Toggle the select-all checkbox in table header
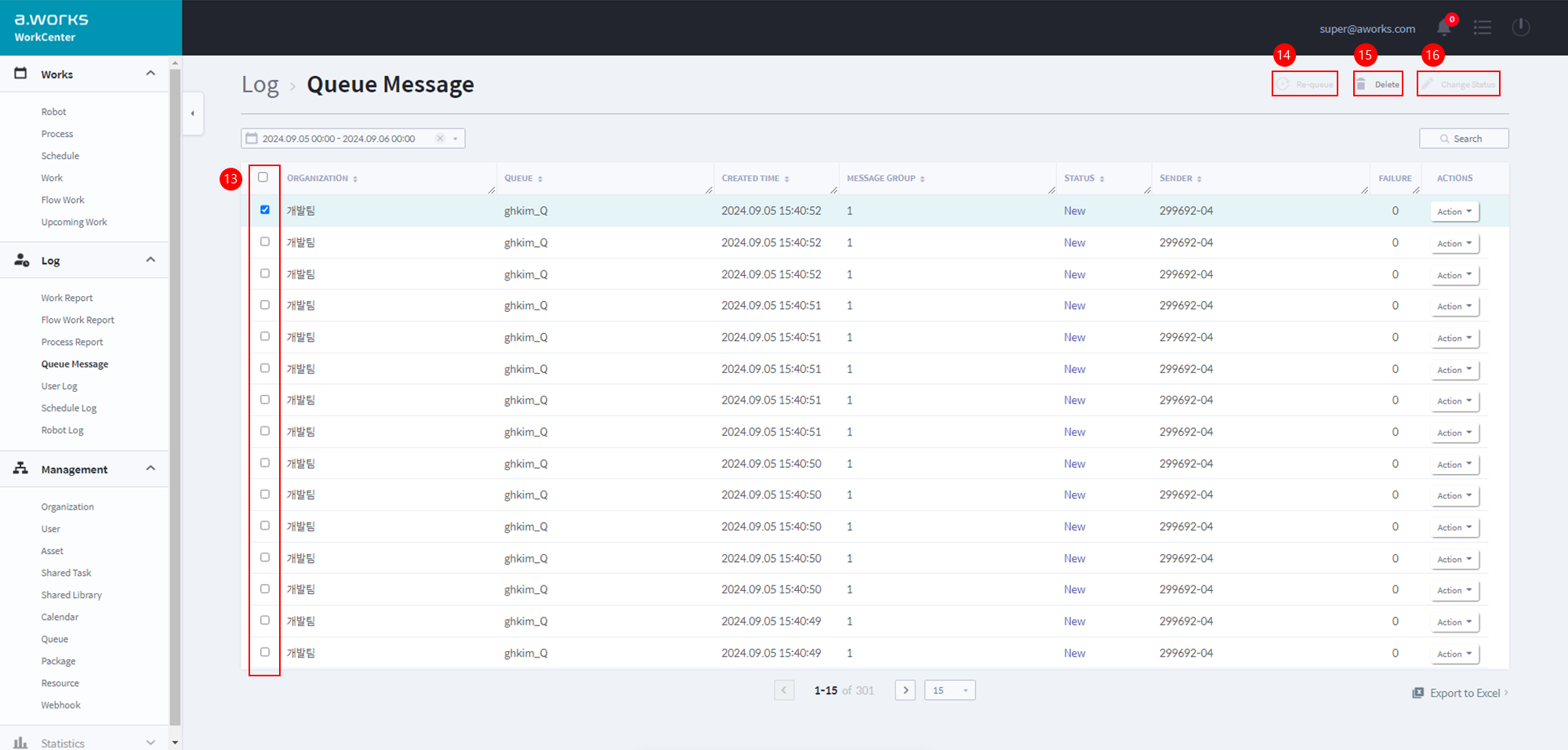 (263, 177)
